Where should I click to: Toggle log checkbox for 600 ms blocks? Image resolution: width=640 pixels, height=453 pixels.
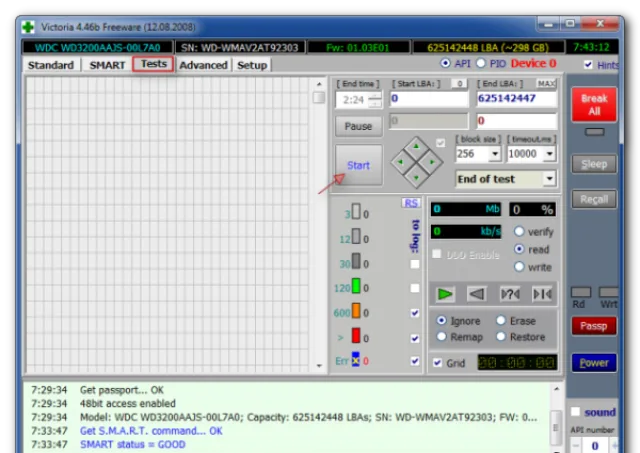pyautogui.click(x=415, y=313)
